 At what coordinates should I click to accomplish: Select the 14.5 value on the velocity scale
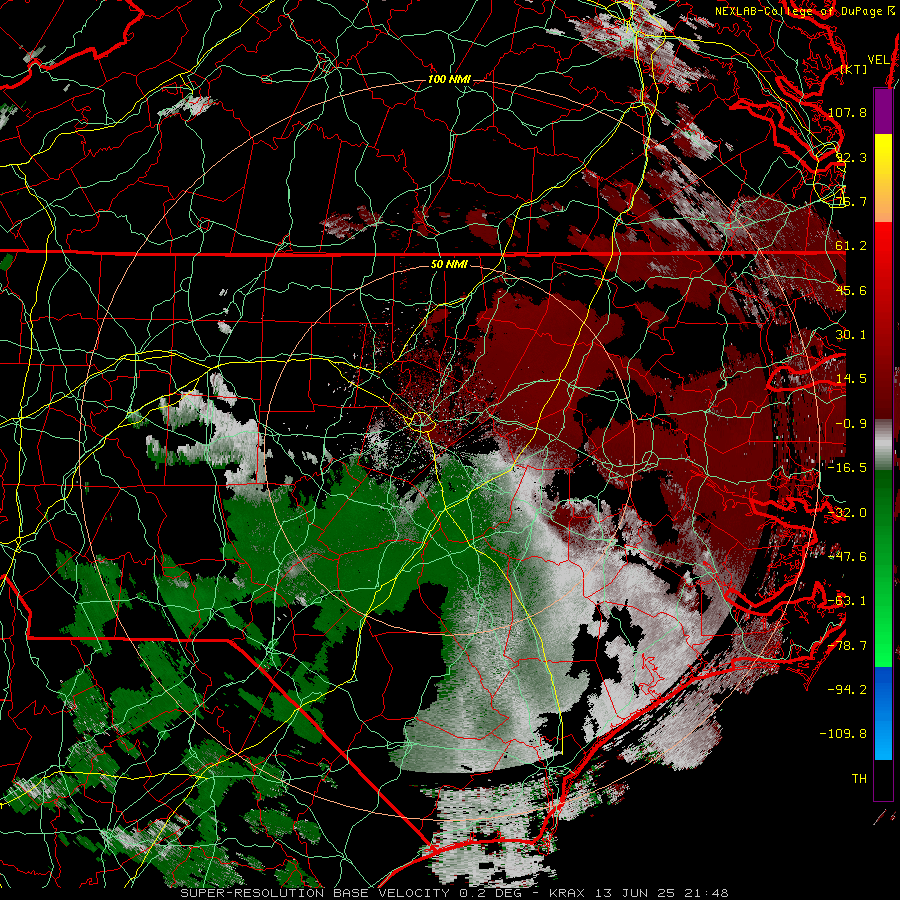[851, 379]
